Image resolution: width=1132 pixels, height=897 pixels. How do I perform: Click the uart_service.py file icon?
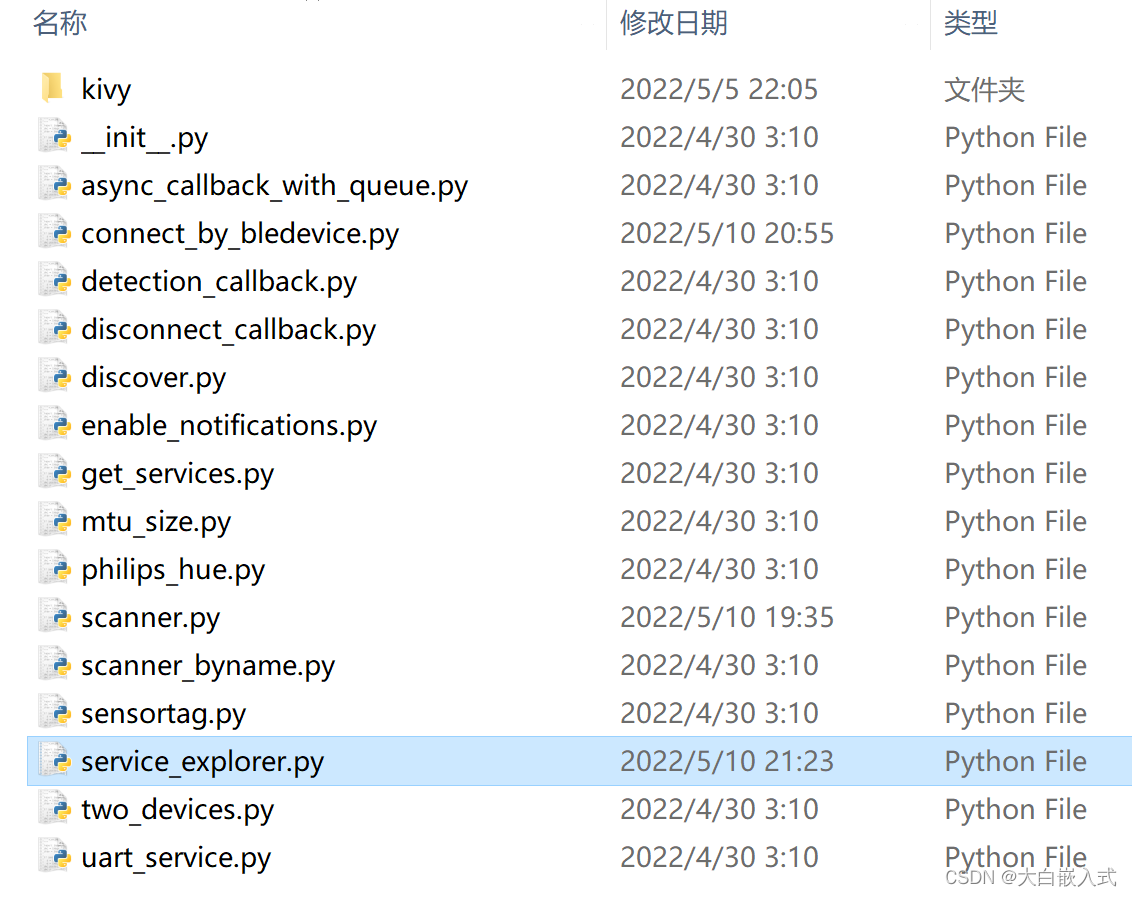(x=55, y=857)
